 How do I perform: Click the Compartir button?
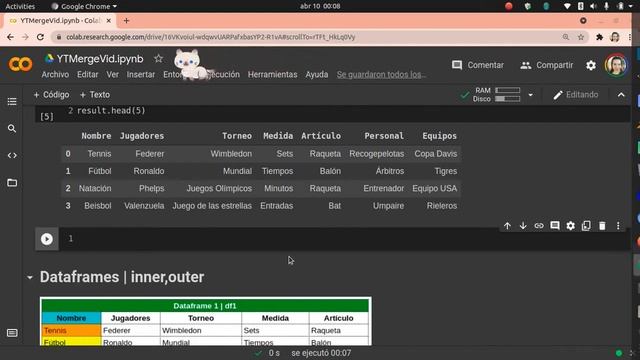click(x=547, y=65)
